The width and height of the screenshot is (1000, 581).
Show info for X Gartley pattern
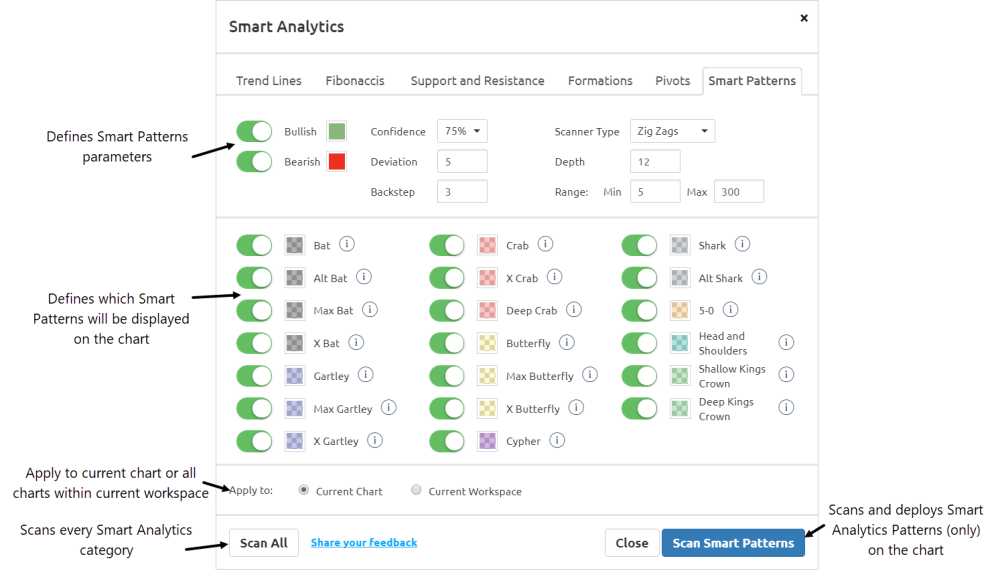click(x=375, y=441)
